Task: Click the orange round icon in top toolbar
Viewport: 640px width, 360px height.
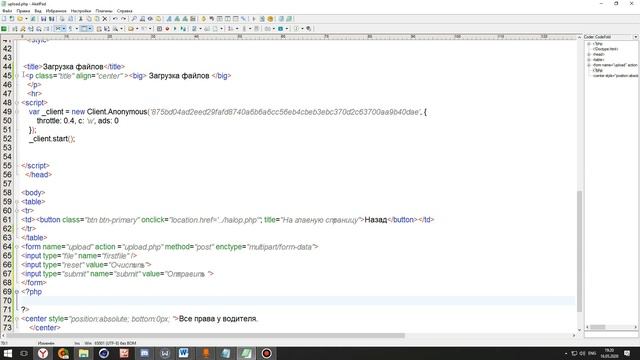Action: [270, 19]
